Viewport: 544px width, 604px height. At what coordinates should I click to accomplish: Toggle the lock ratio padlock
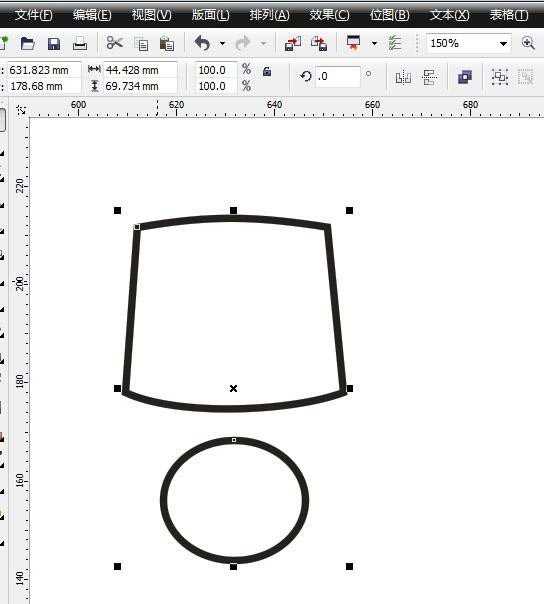pyautogui.click(x=267, y=72)
